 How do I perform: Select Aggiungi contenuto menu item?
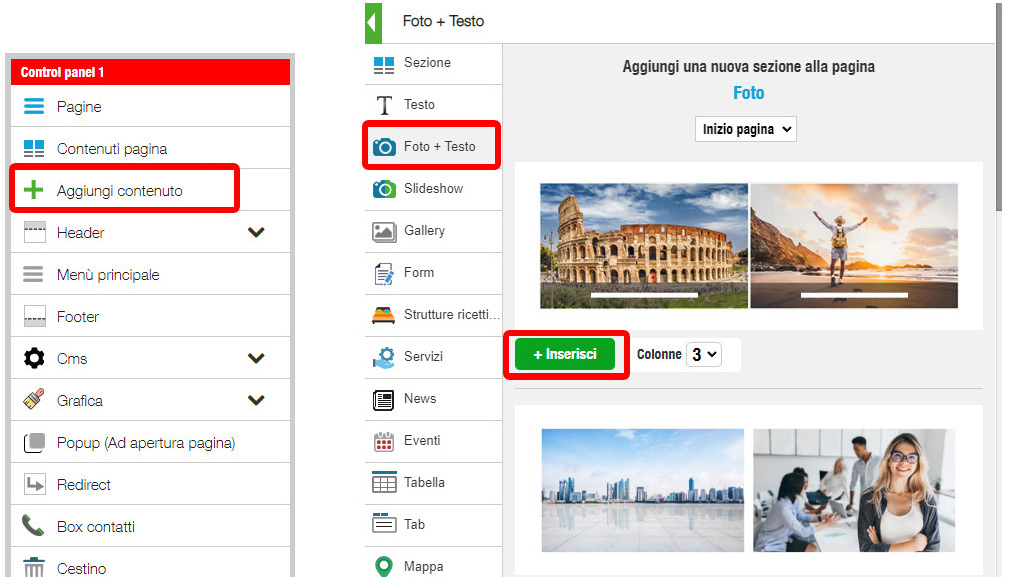pyautogui.click(x=151, y=190)
